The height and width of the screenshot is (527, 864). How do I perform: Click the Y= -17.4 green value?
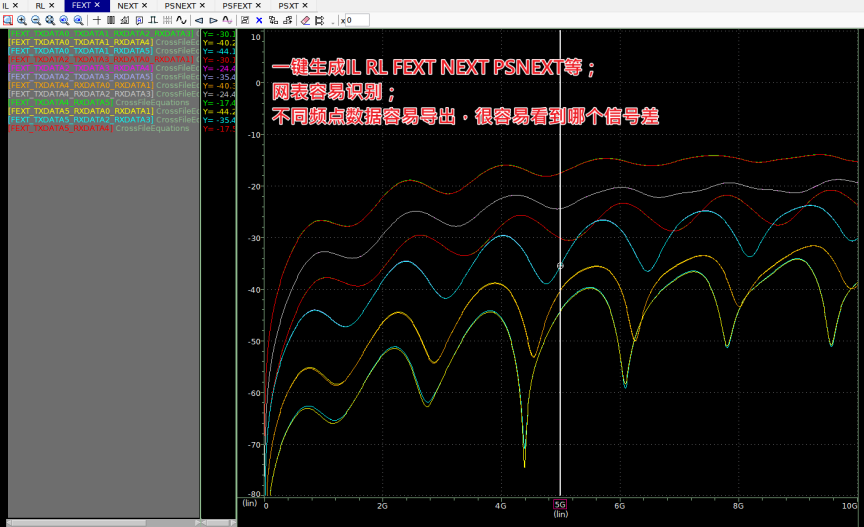(219, 103)
